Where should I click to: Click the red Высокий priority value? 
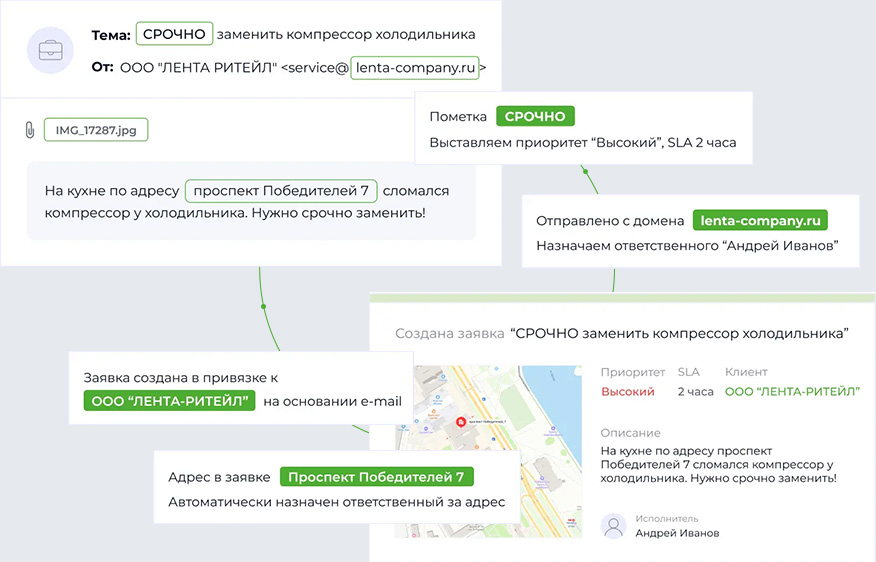tap(627, 392)
